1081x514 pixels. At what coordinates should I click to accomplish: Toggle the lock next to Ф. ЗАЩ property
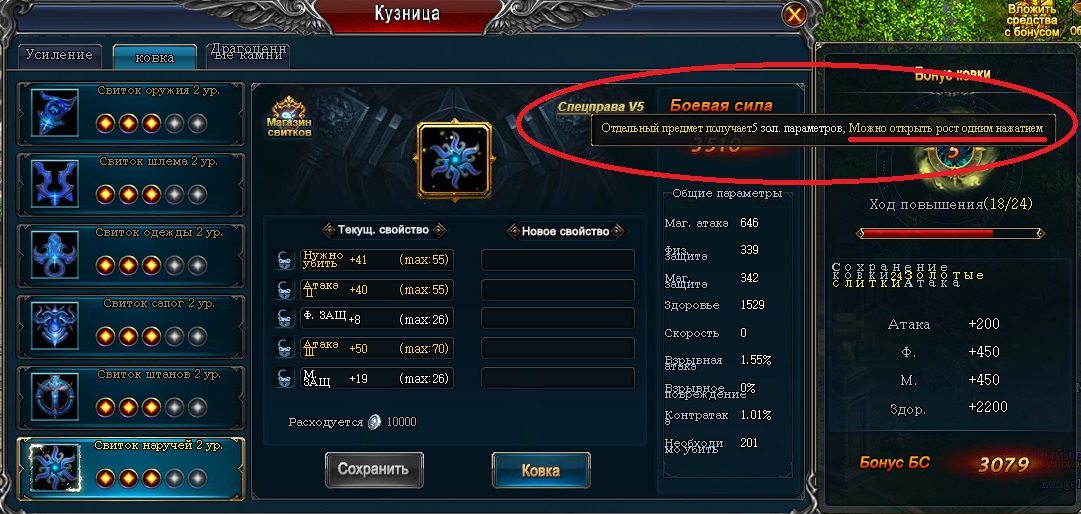coord(284,318)
